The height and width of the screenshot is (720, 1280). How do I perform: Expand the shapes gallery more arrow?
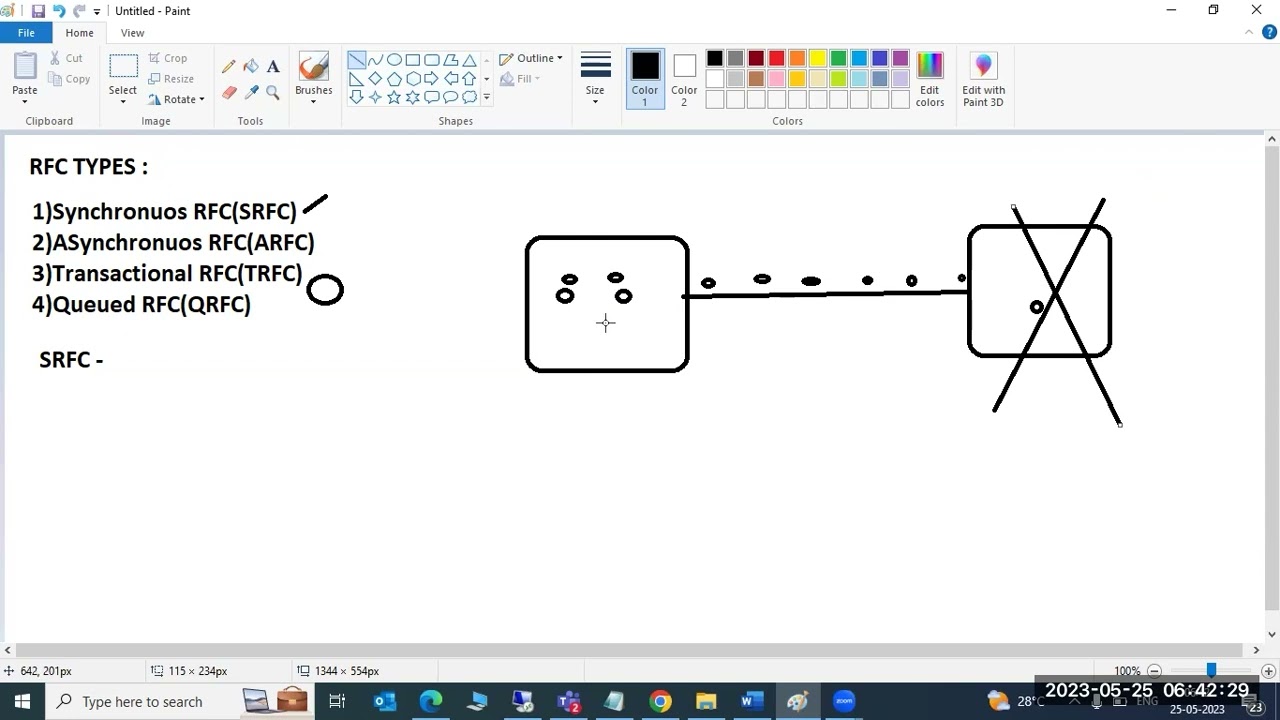(487, 98)
